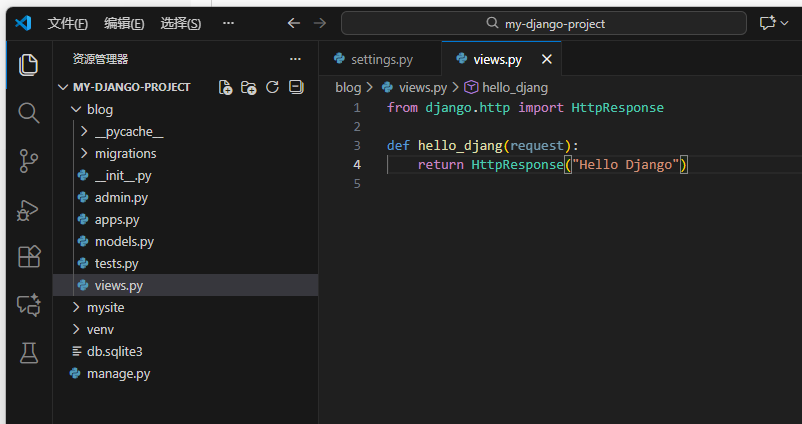802x424 pixels.
Task: Click the 资源管理器 panel title
Action: point(100,59)
